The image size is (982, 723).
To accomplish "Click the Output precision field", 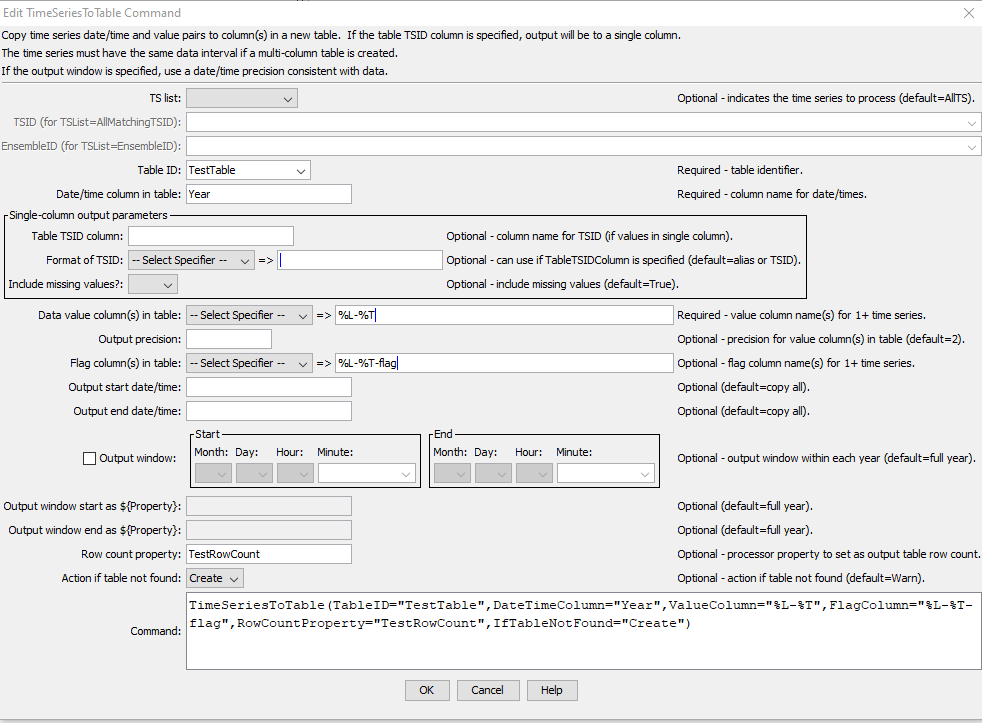I will pyautogui.click(x=229, y=340).
